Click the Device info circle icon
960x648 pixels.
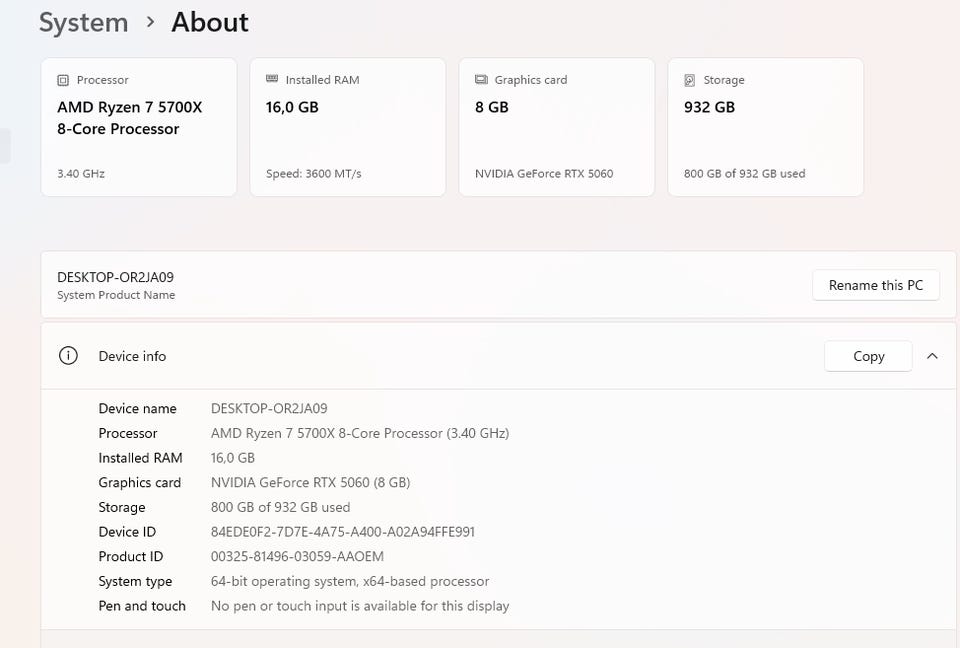click(68, 356)
